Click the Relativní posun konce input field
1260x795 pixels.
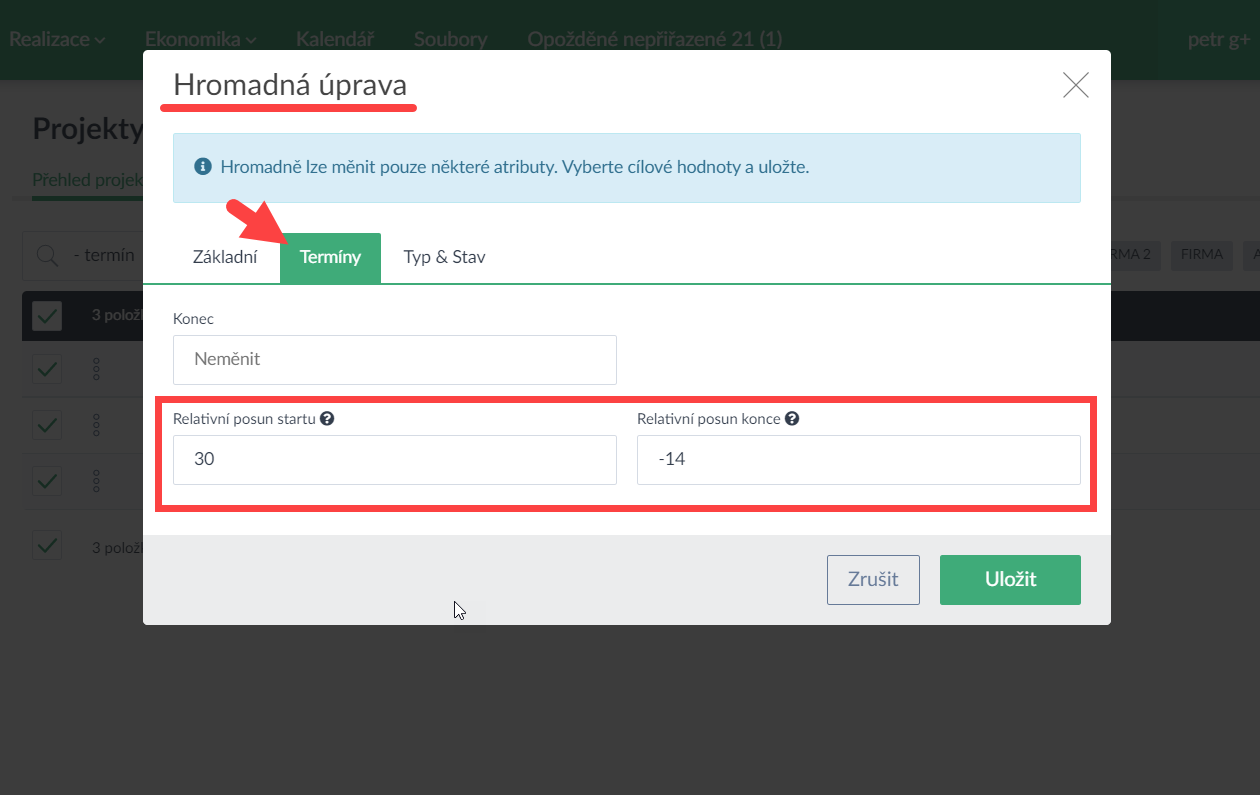[x=858, y=460]
